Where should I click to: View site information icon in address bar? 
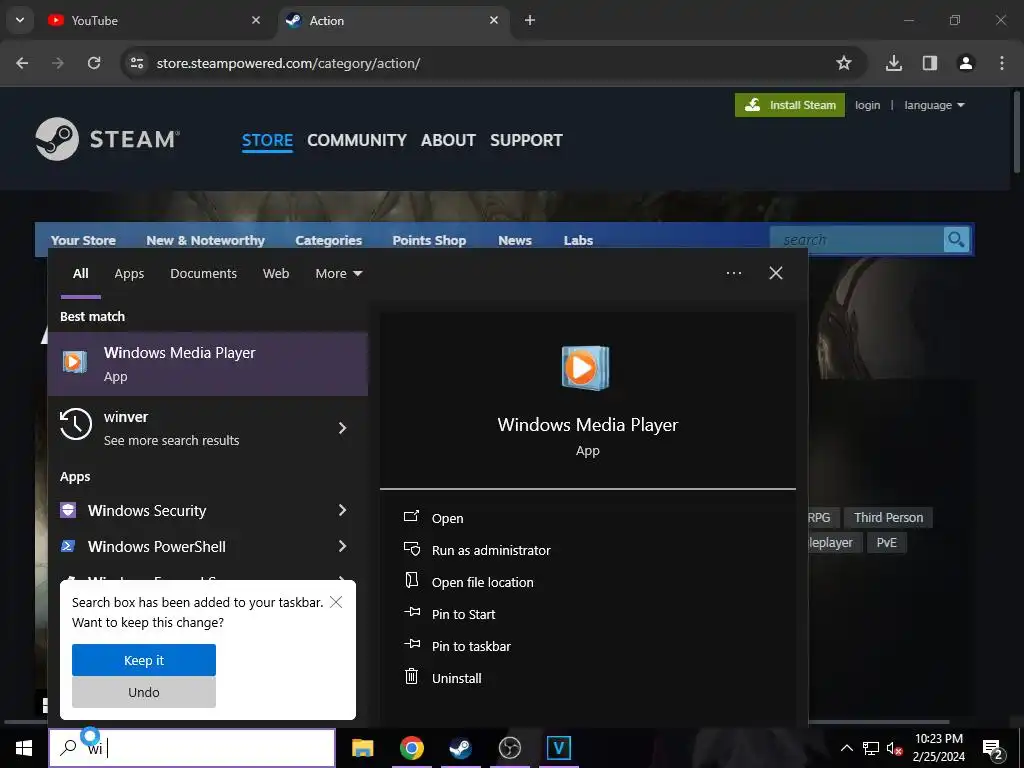[137, 63]
